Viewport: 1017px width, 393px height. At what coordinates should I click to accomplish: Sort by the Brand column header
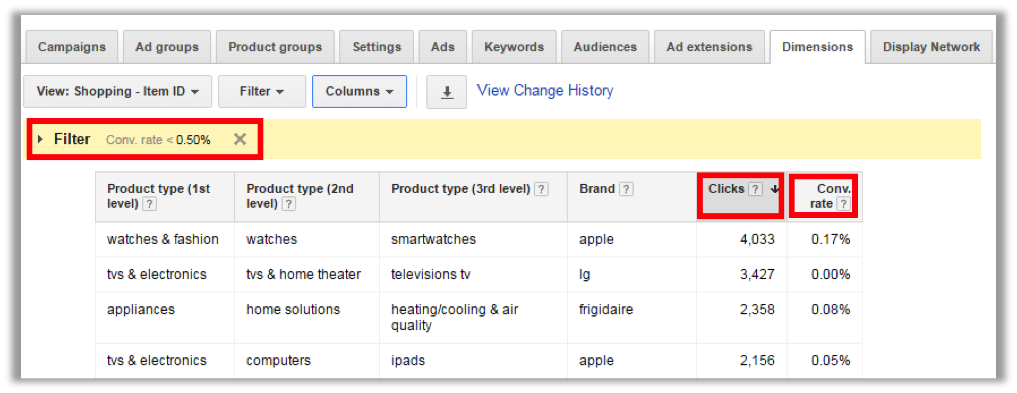[x=597, y=189]
